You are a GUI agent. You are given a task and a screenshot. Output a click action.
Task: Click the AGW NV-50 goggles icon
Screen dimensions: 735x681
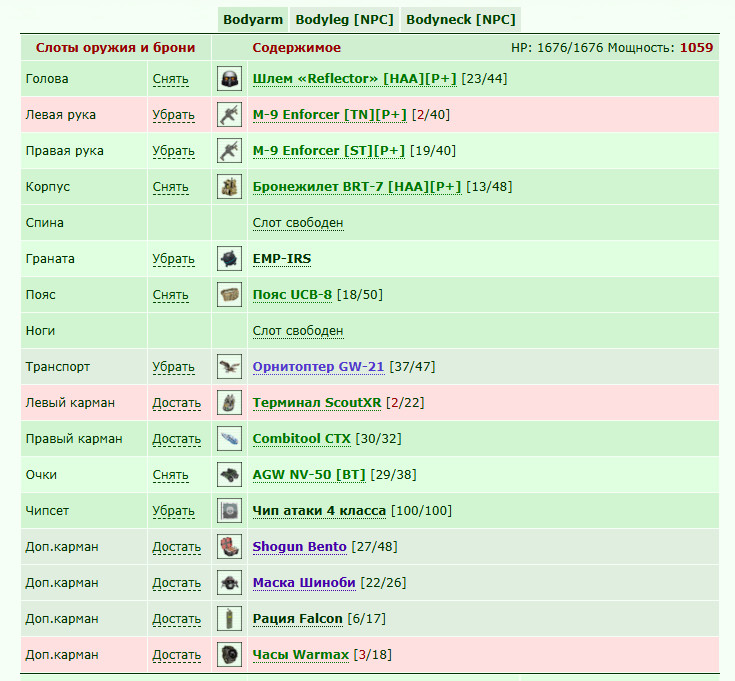(x=229, y=475)
